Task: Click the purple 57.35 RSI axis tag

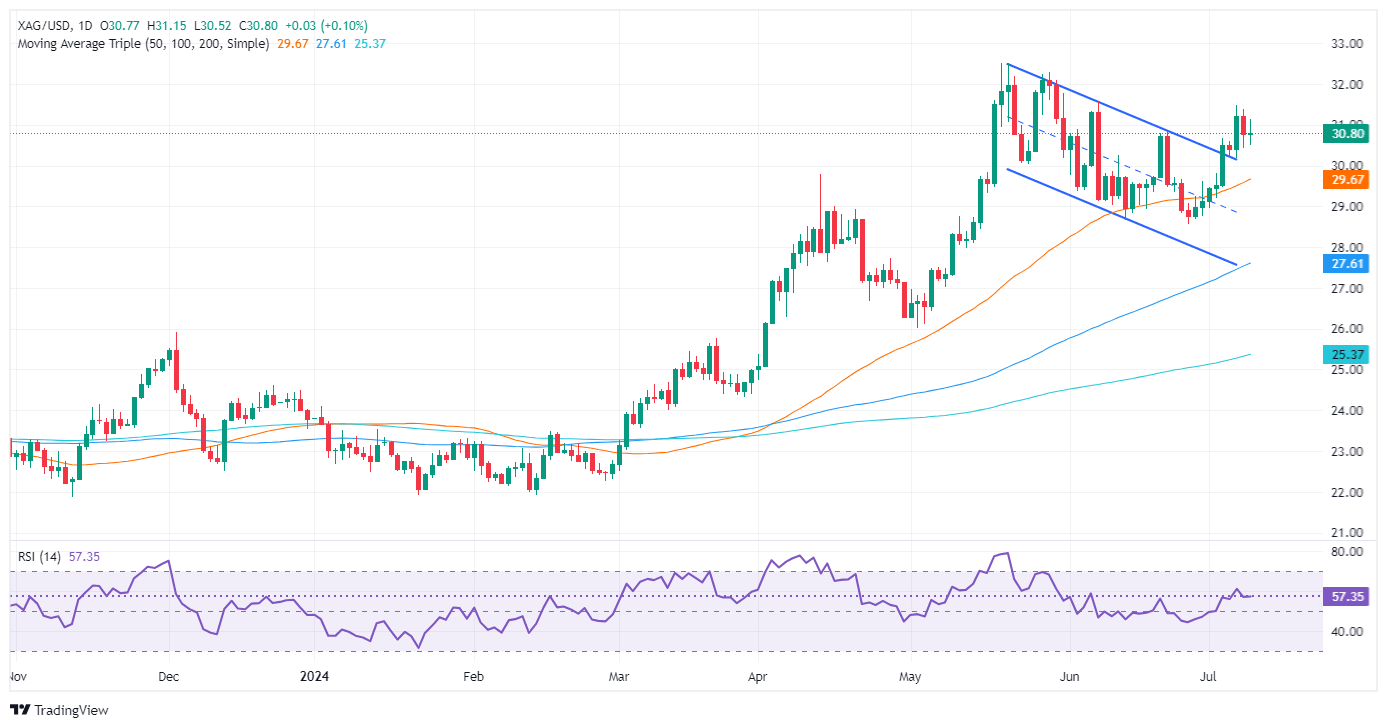Action: (x=1351, y=596)
